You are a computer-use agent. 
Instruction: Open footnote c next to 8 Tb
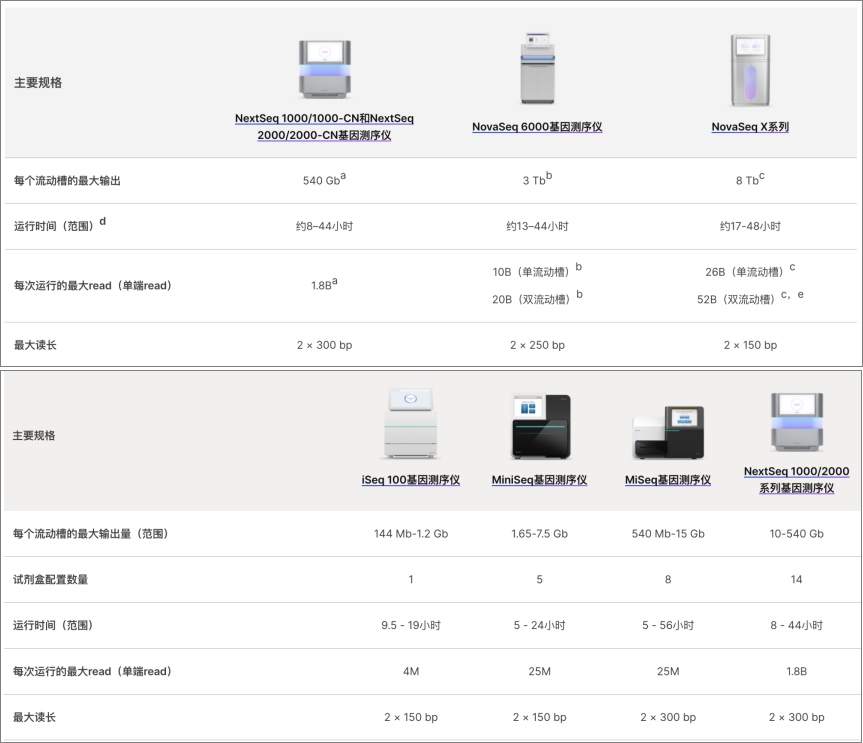[x=762, y=176]
